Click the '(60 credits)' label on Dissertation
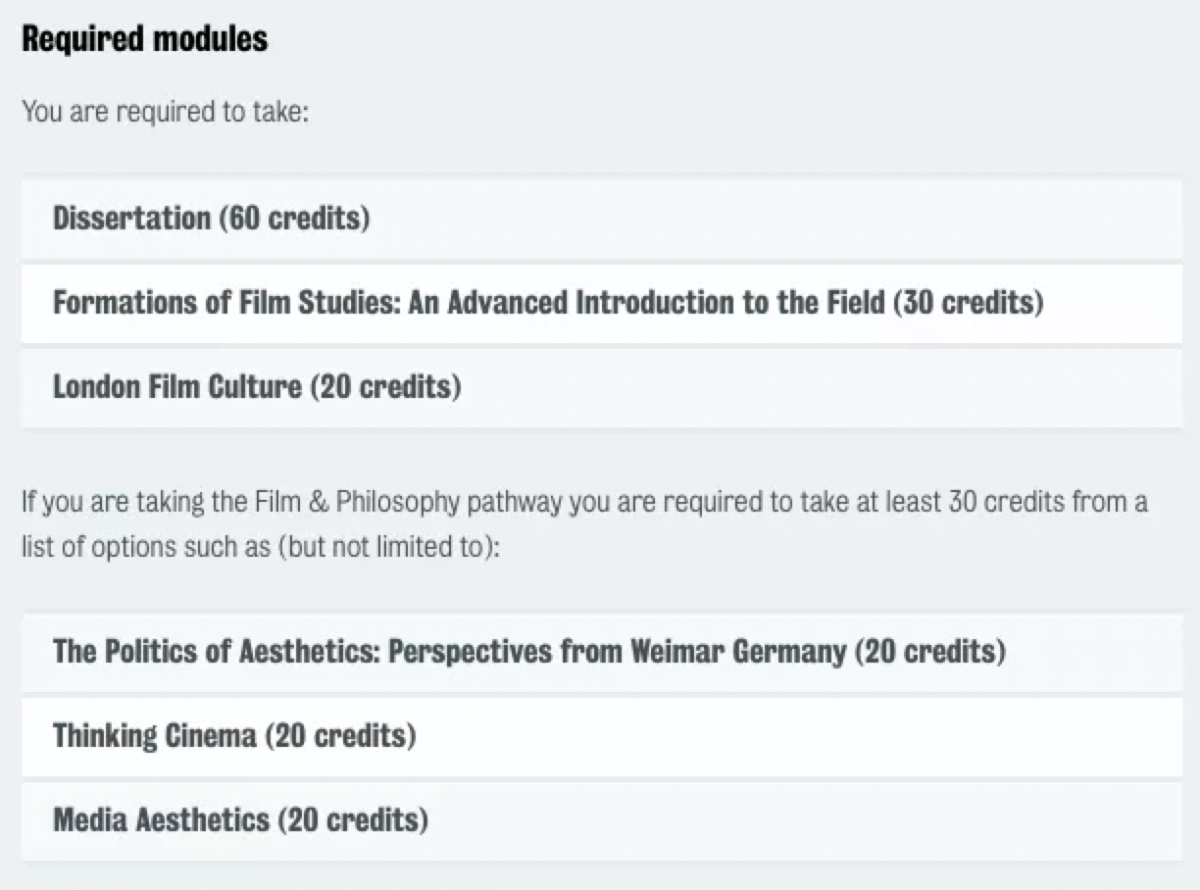 [294, 218]
